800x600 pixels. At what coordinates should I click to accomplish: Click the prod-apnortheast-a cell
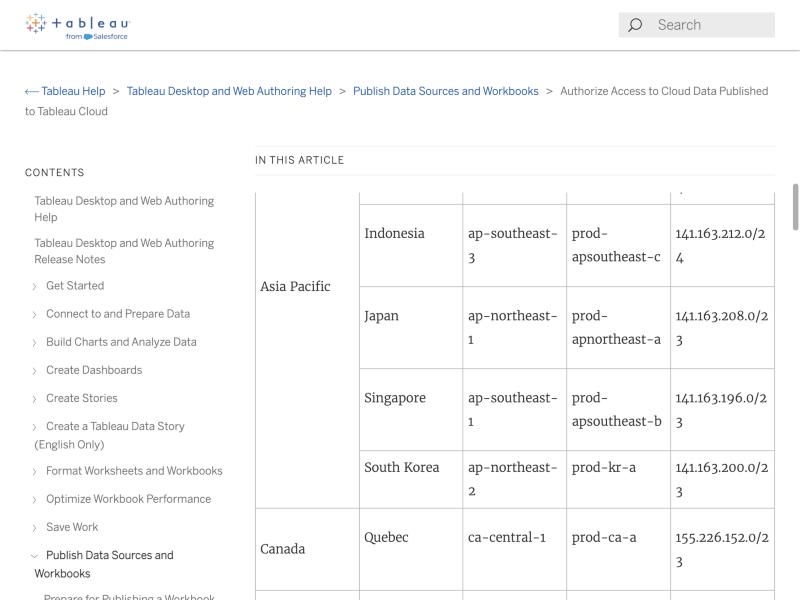(618, 328)
